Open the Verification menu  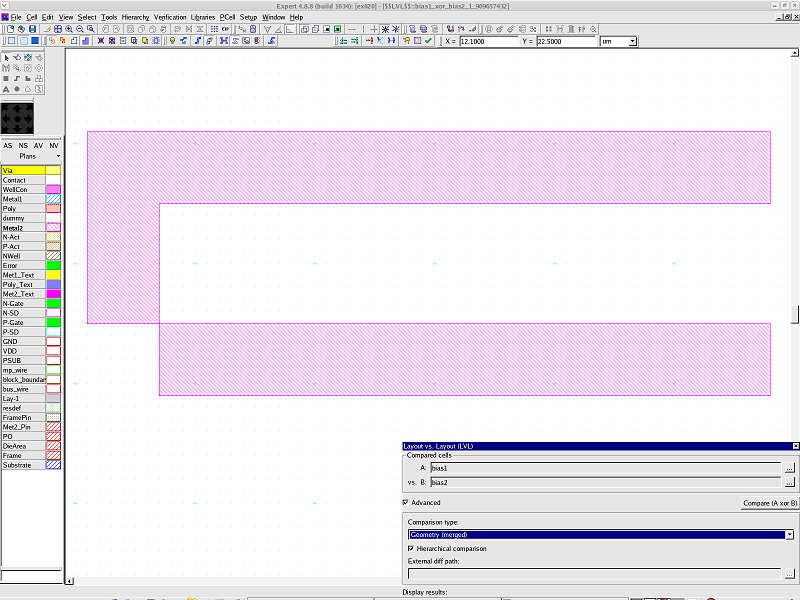(x=169, y=17)
